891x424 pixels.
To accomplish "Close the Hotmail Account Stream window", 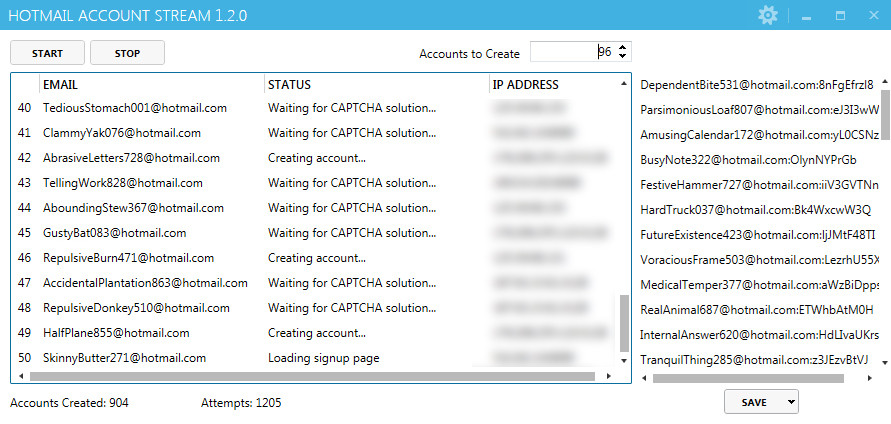I will tap(874, 15).
